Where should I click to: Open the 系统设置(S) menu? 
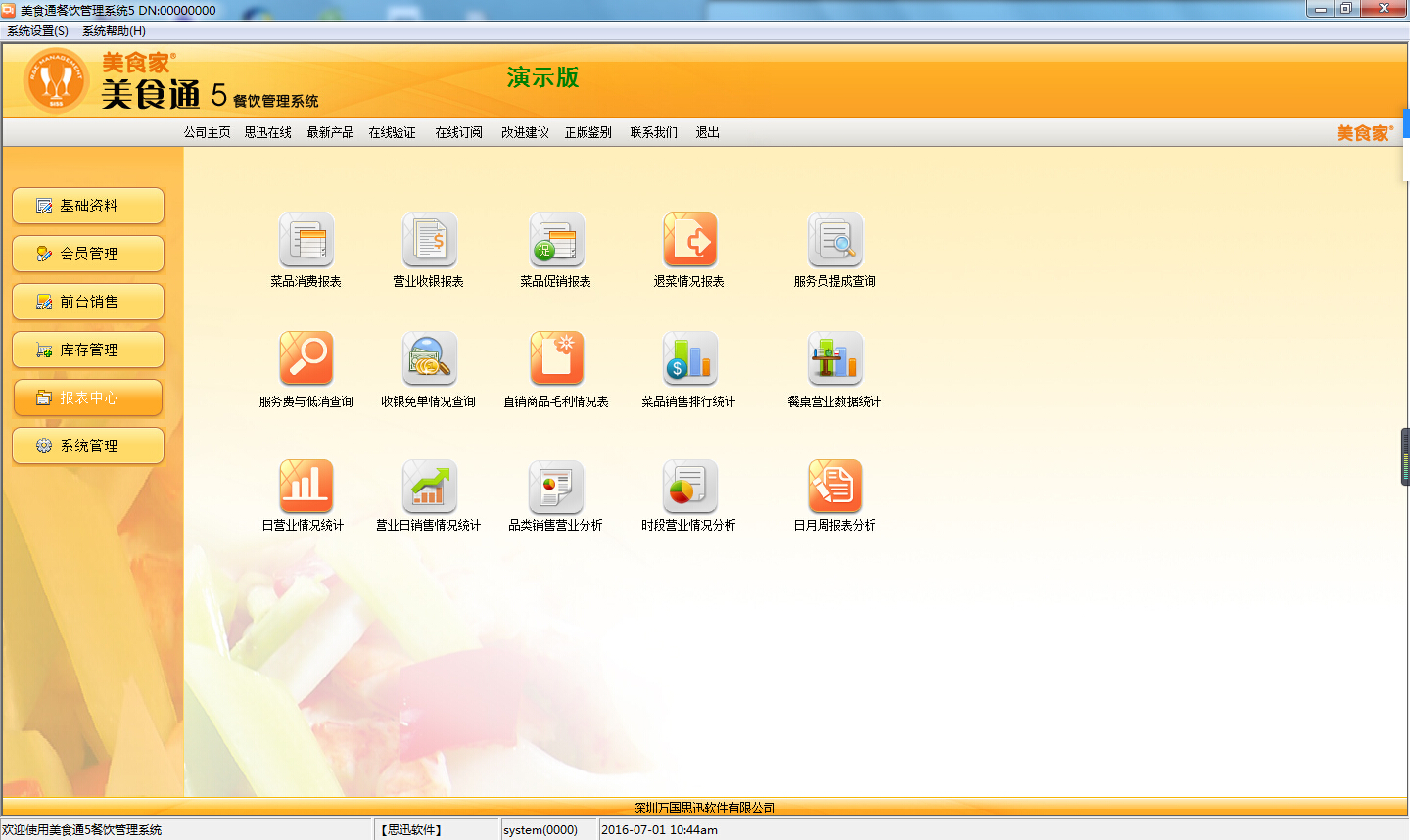pos(38,31)
